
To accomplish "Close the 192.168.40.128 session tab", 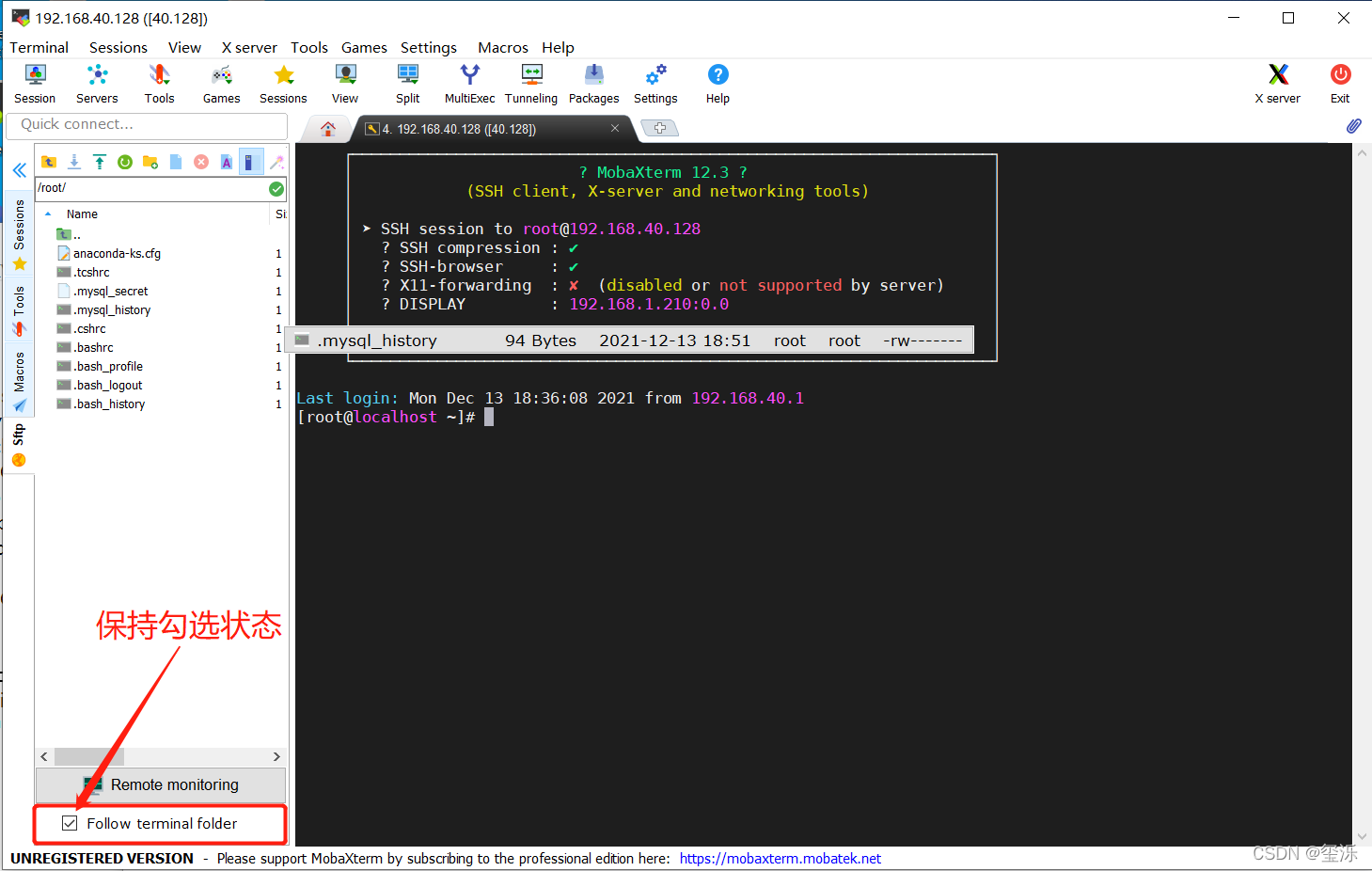I will pos(615,128).
